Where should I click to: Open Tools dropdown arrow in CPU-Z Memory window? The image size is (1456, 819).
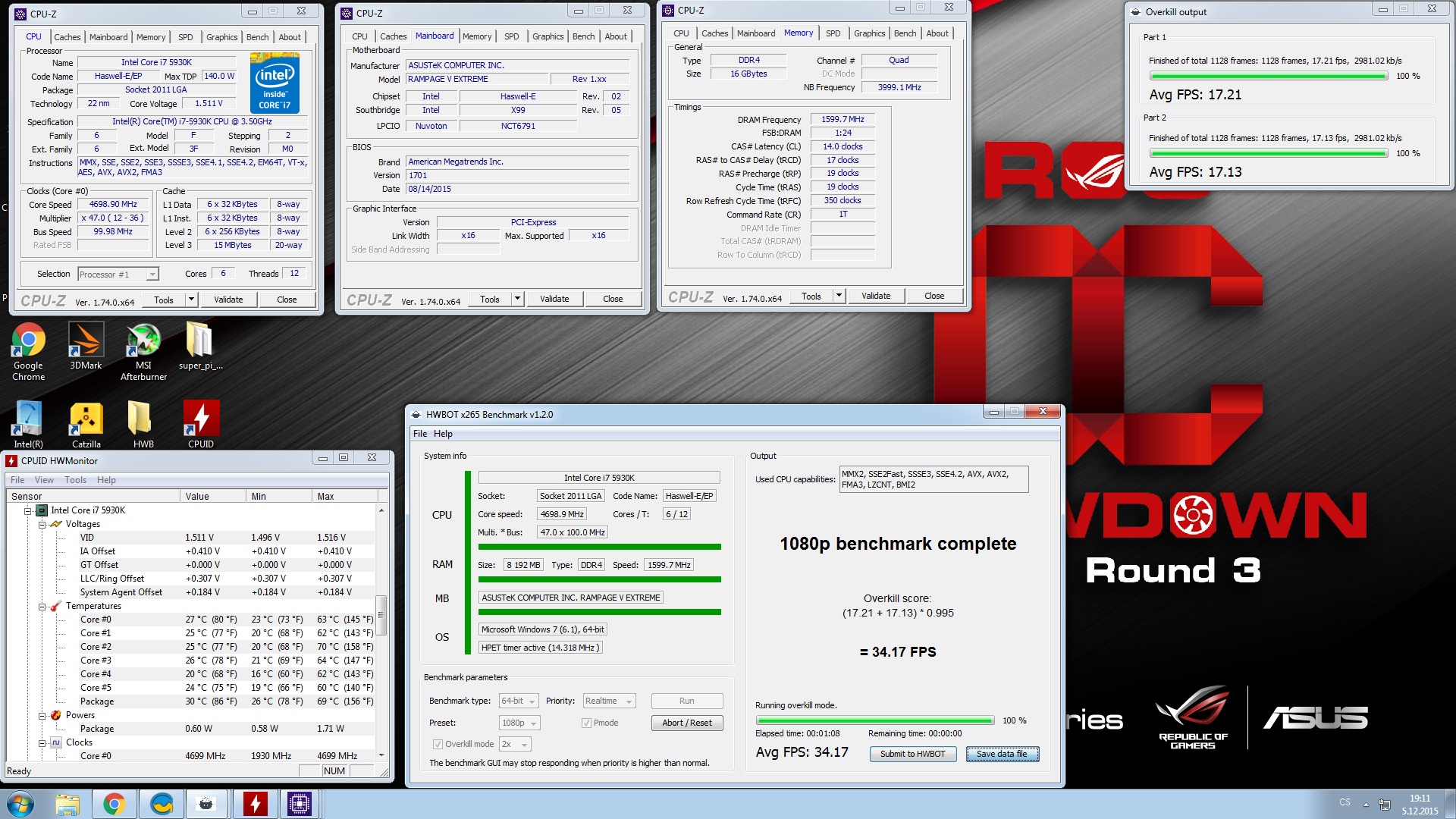(839, 296)
